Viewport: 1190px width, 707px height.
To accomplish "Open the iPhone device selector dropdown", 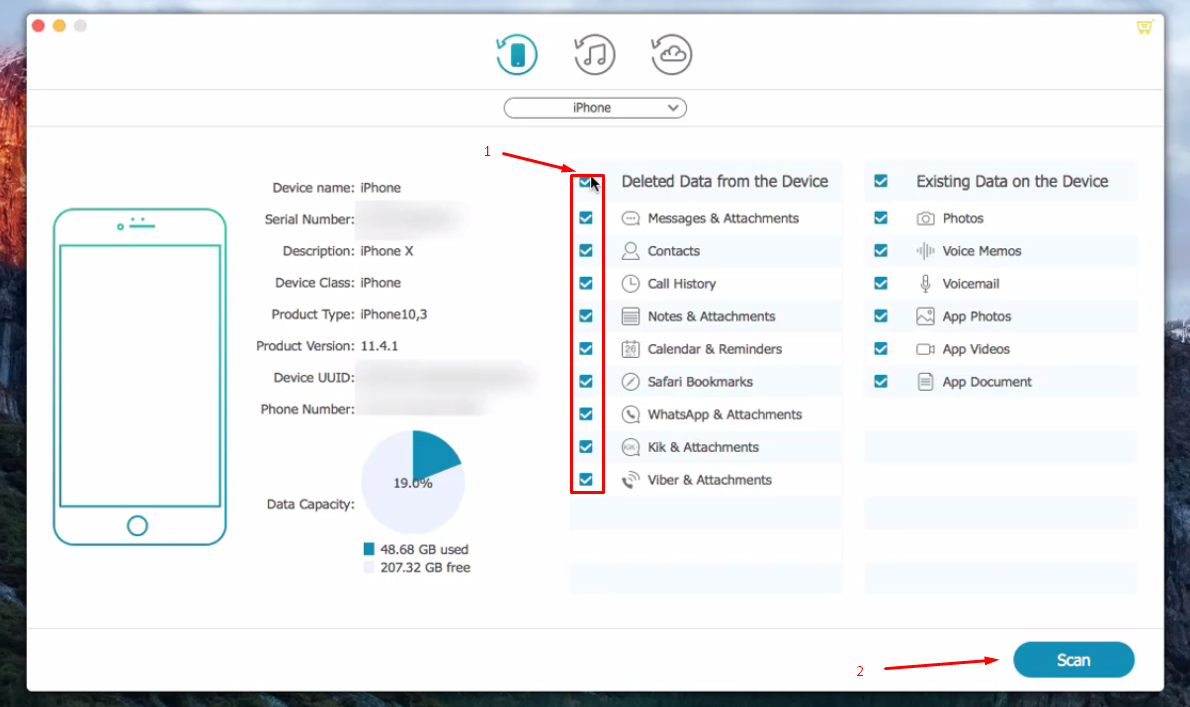I will click(595, 108).
